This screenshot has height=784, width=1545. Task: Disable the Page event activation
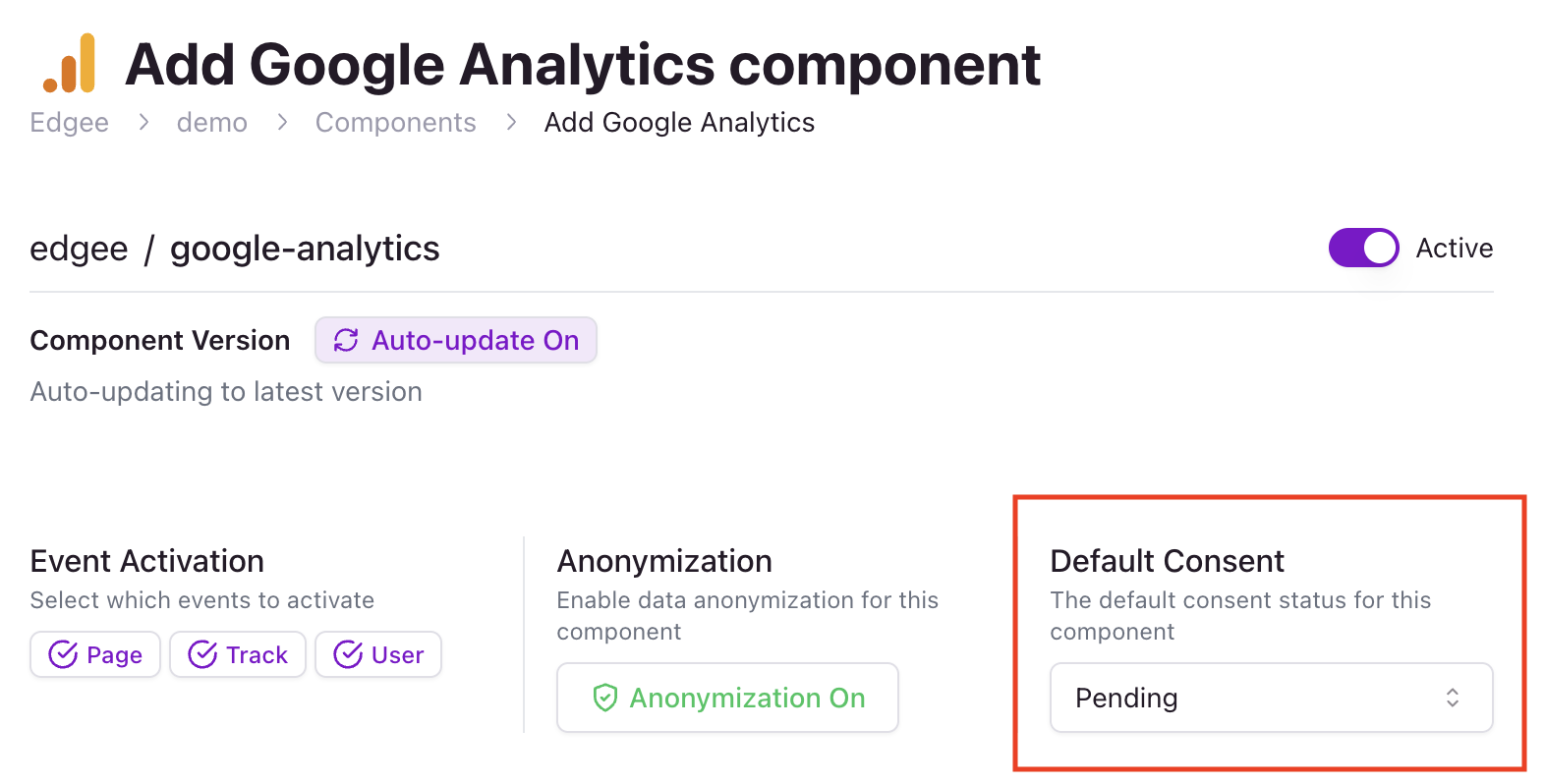(x=95, y=654)
